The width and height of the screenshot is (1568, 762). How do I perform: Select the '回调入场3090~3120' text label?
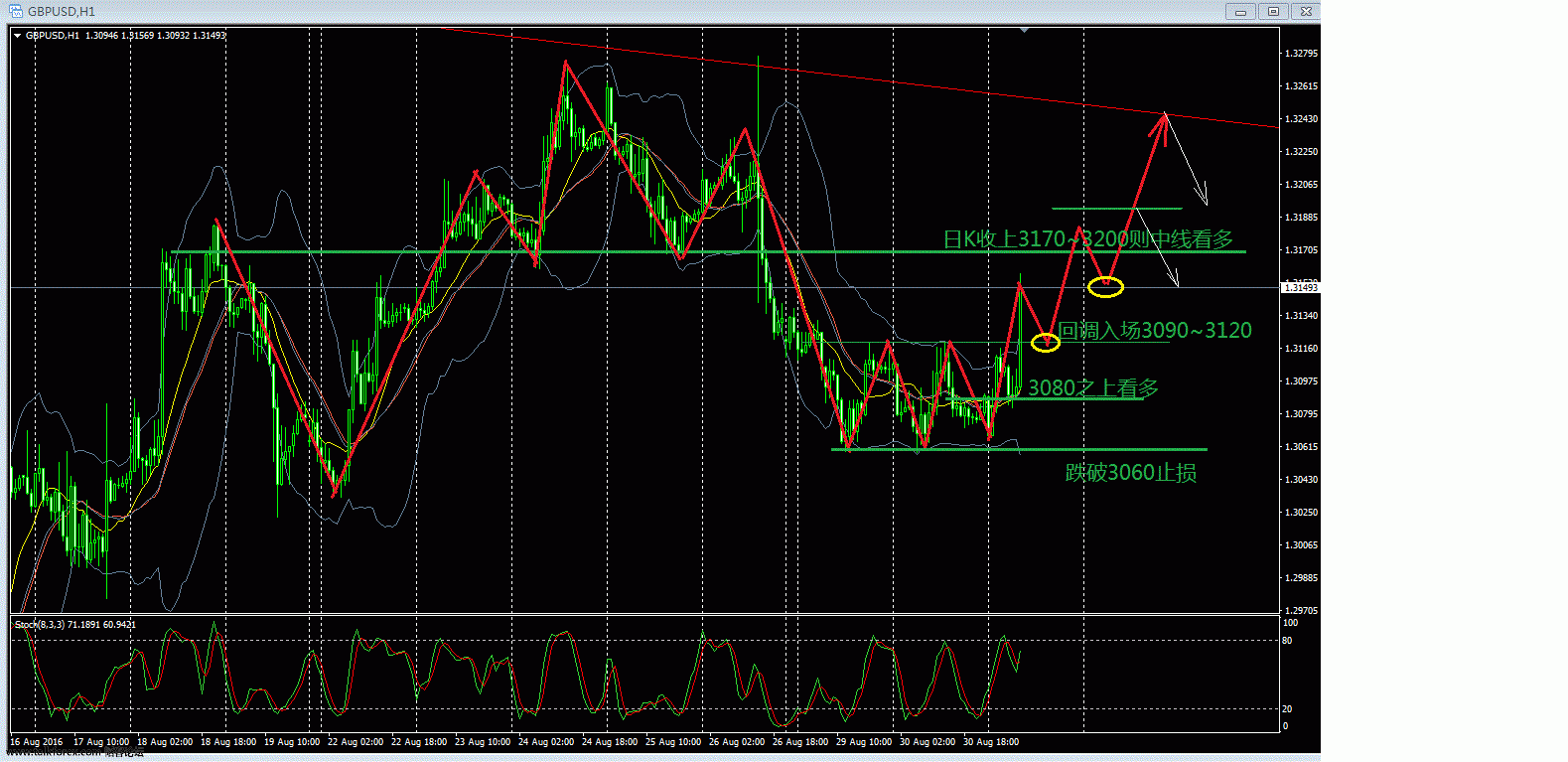point(1155,330)
